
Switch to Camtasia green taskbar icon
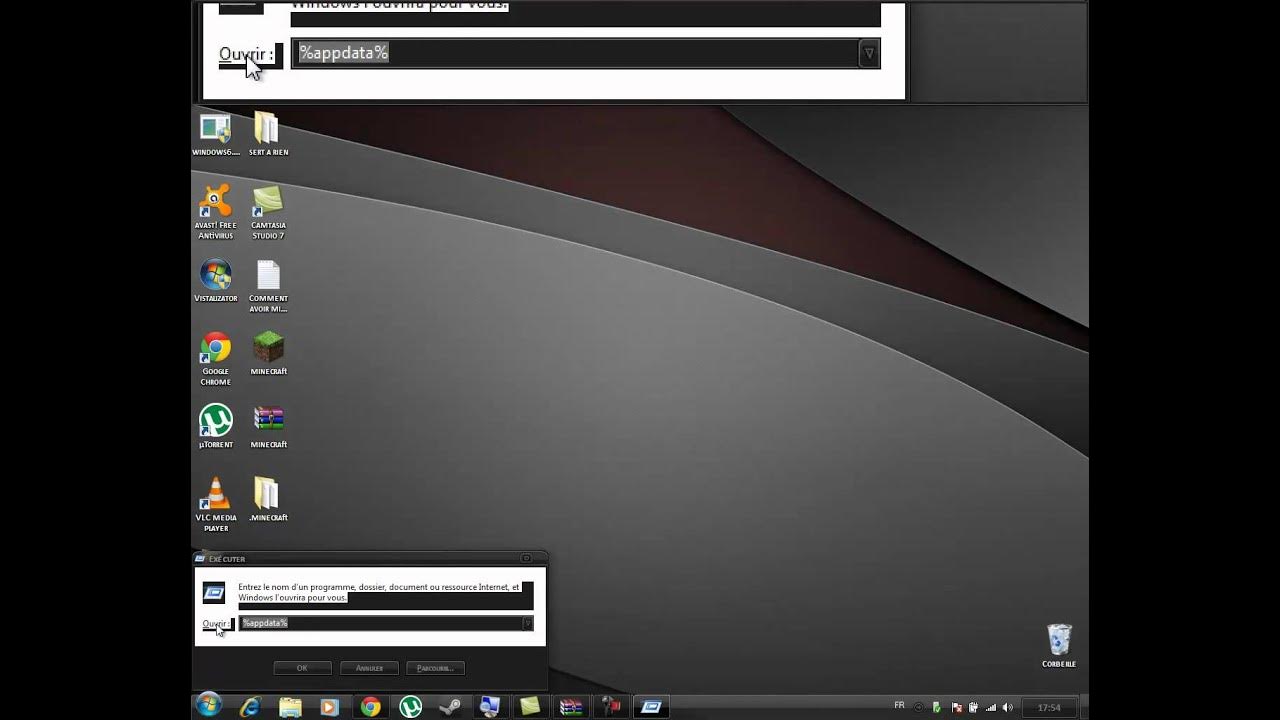[x=530, y=706]
